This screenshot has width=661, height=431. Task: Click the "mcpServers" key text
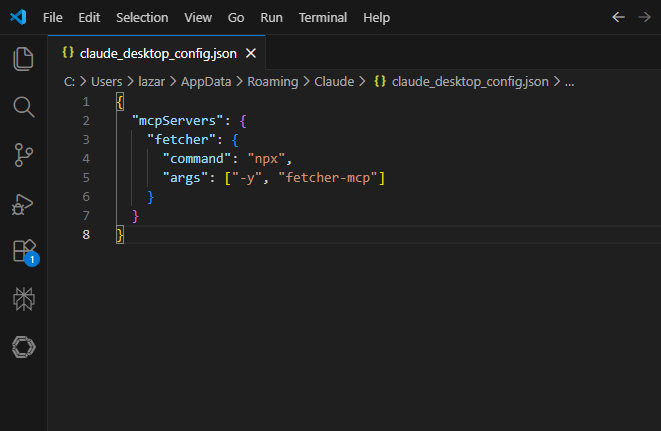[x=177, y=121]
